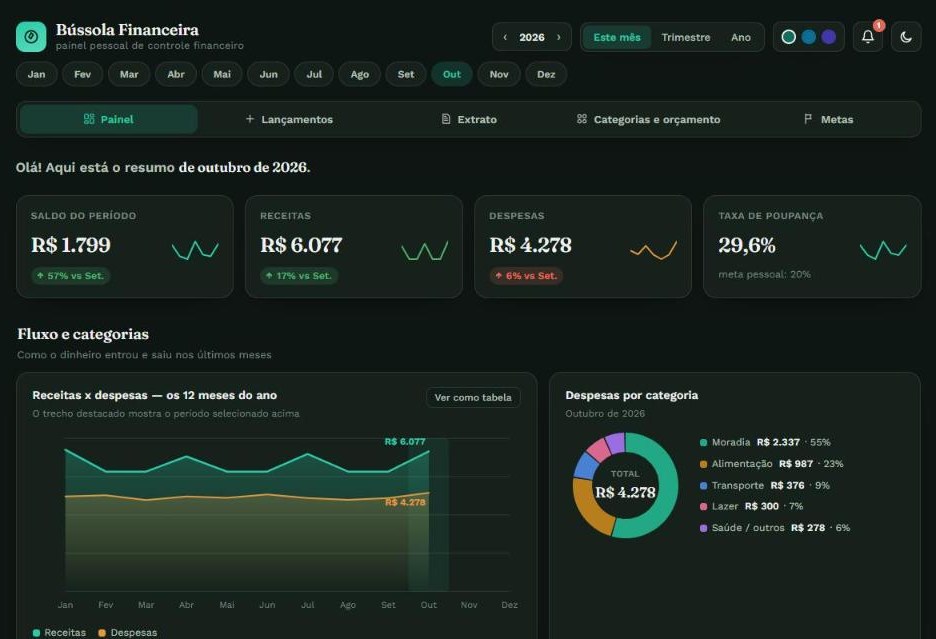
Task: Select month Jun chip
Action: tap(269, 74)
